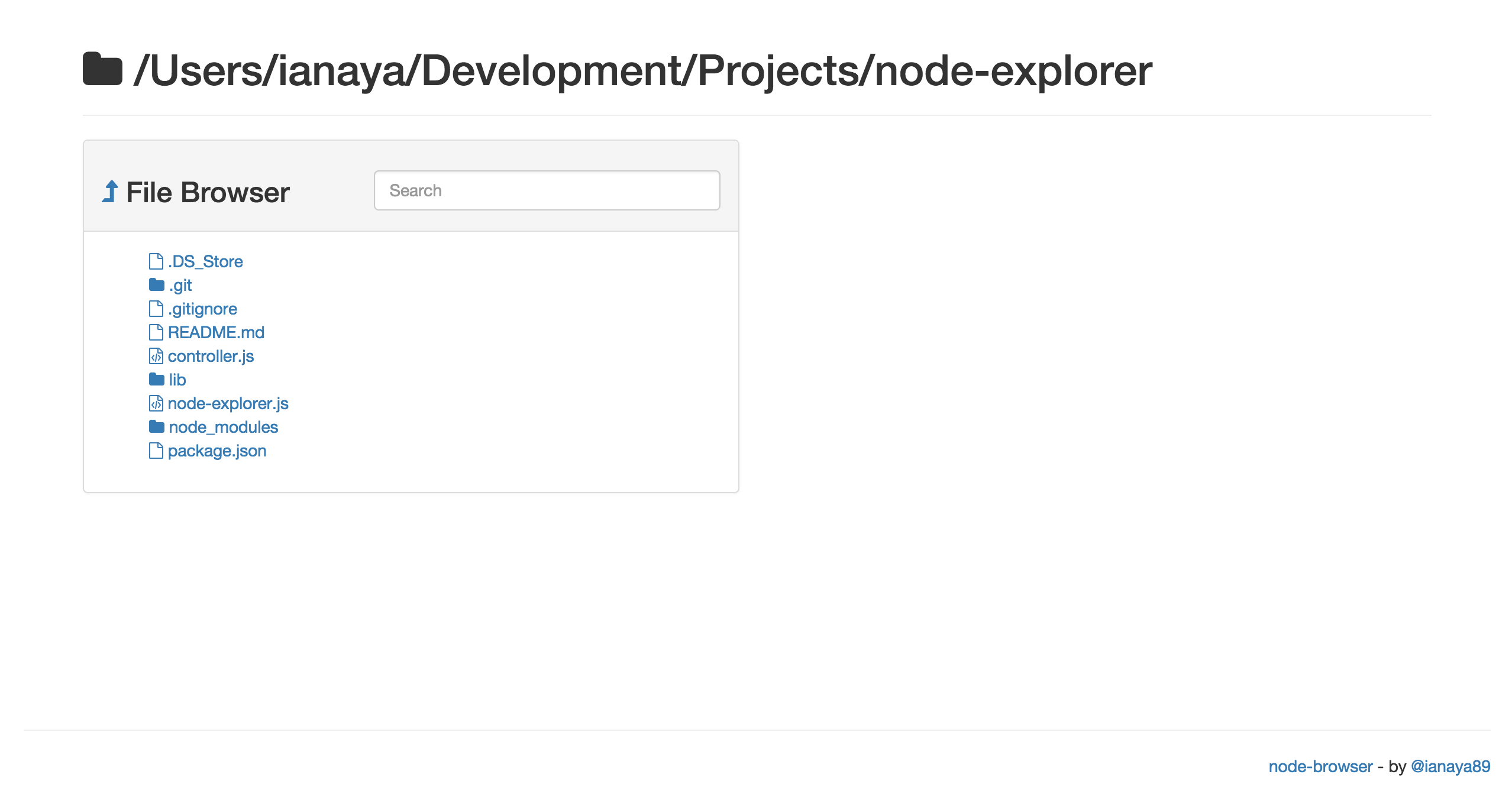Open the lib folder link
The height and width of the screenshot is (797, 1512).
click(x=177, y=380)
